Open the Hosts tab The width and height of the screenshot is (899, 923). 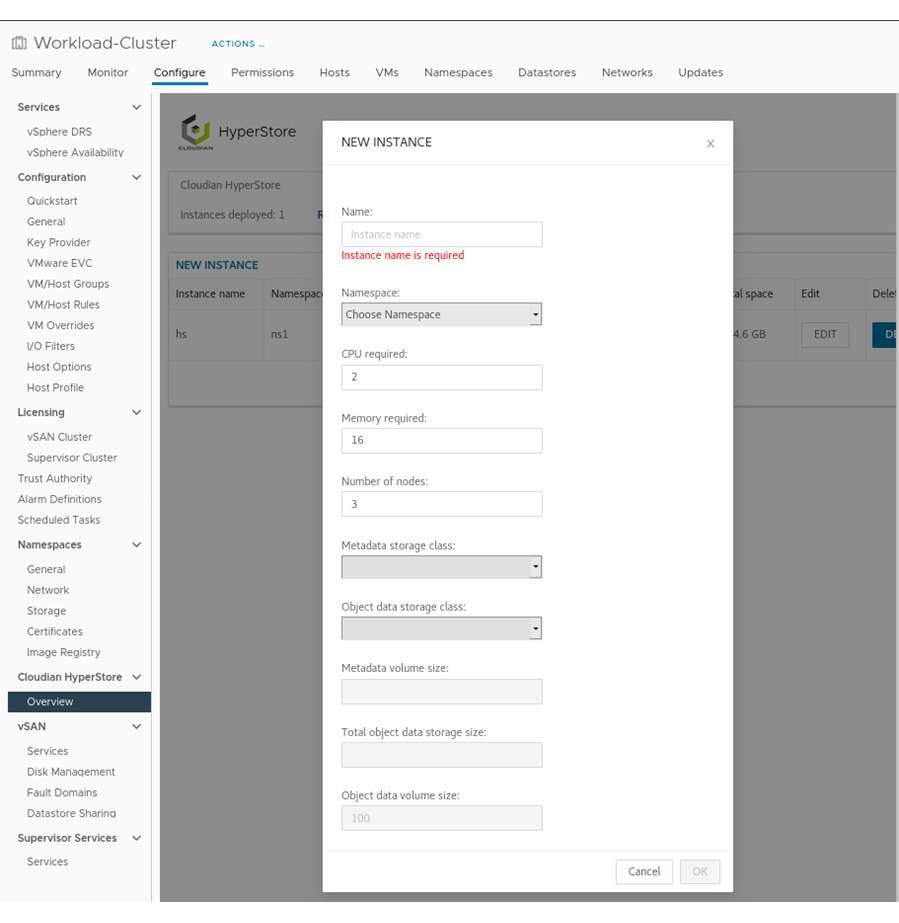pos(334,72)
